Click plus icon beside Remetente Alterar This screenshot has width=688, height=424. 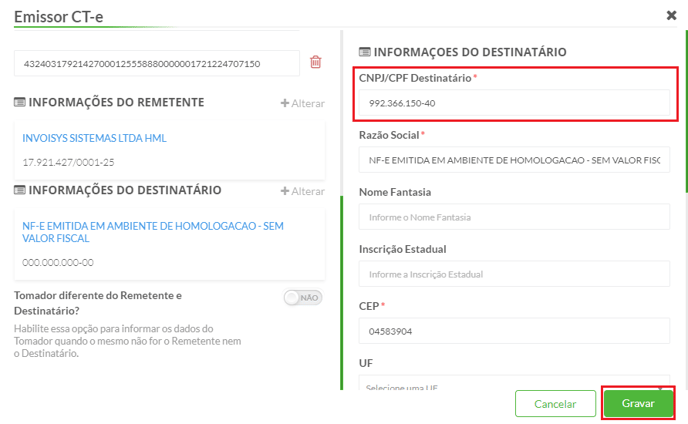pos(285,103)
